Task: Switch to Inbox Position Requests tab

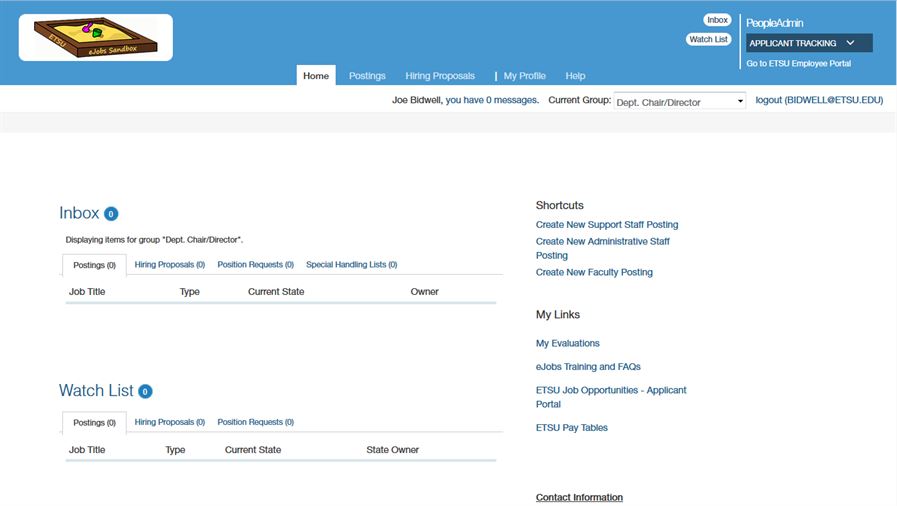Action: (256, 265)
